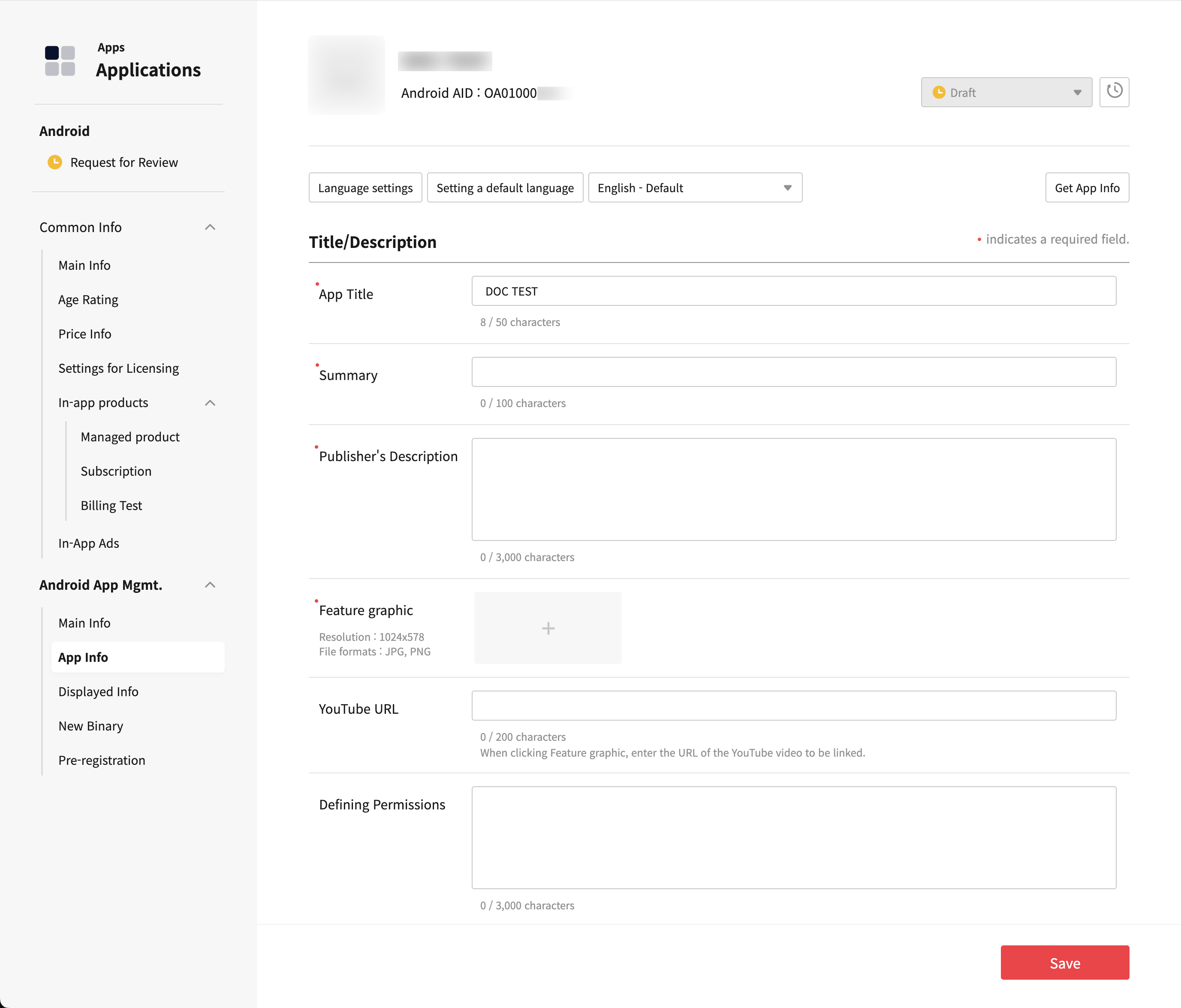The height and width of the screenshot is (1008, 1181).
Task: Click the blurred app icon thumbnail
Action: coord(346,75)
